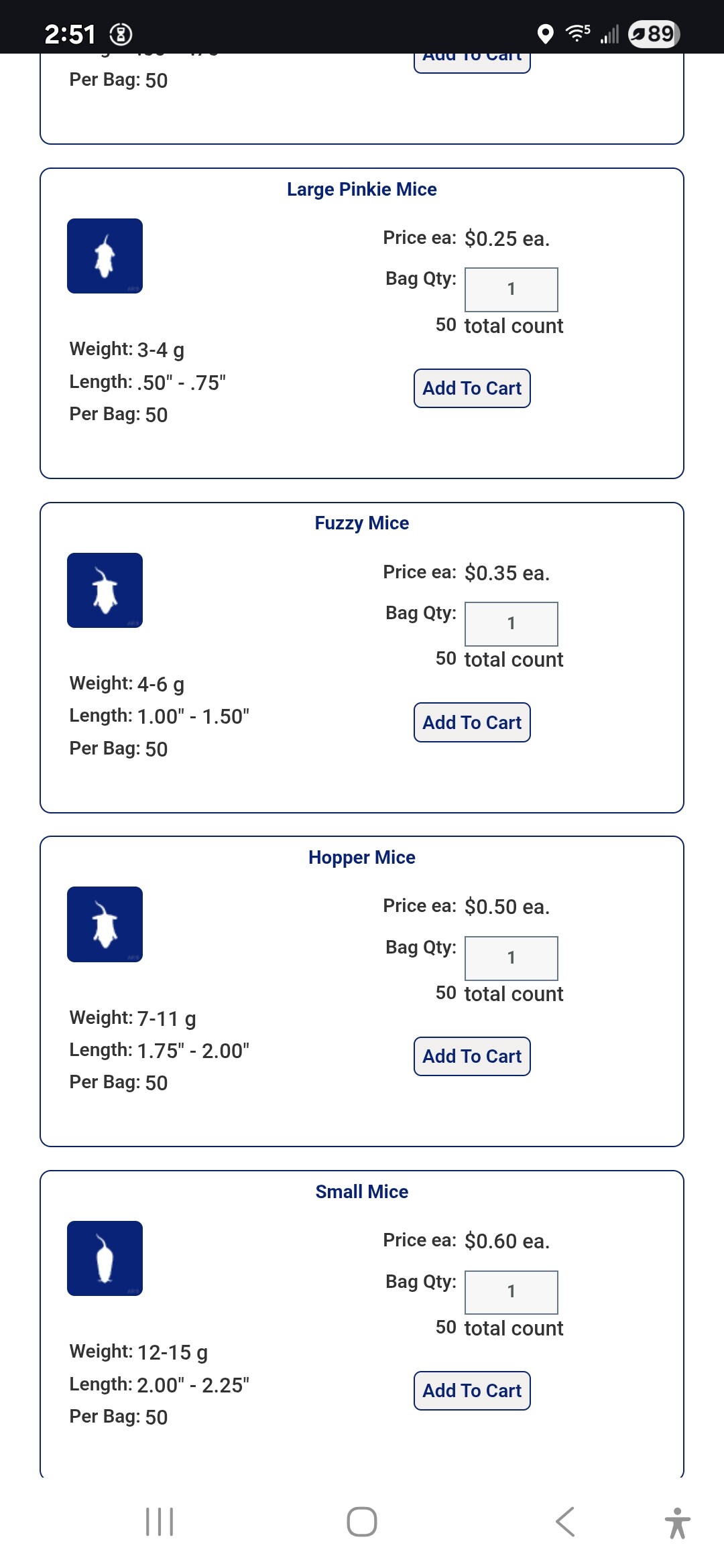This screenshot has height=1568, width=724.
Task: Edit the Hopper Mice bag quantity field
Action: (x=511, y=958)
